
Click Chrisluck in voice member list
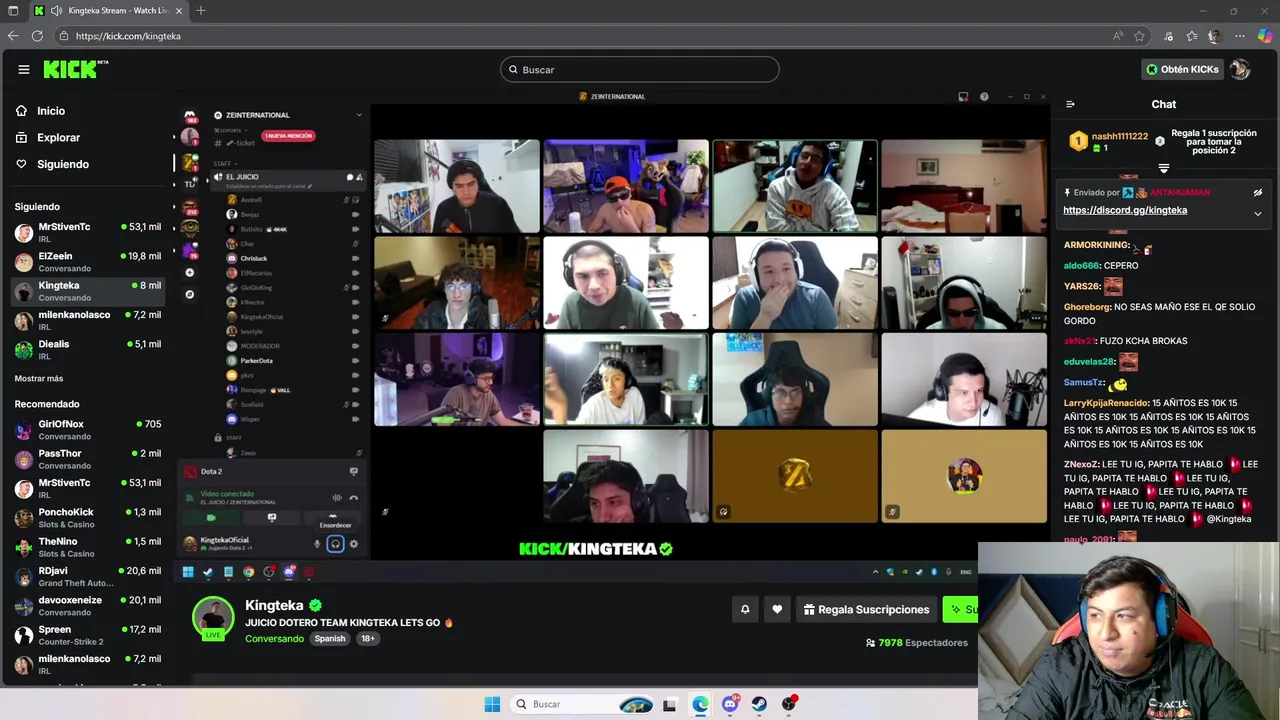pos(253,258)
